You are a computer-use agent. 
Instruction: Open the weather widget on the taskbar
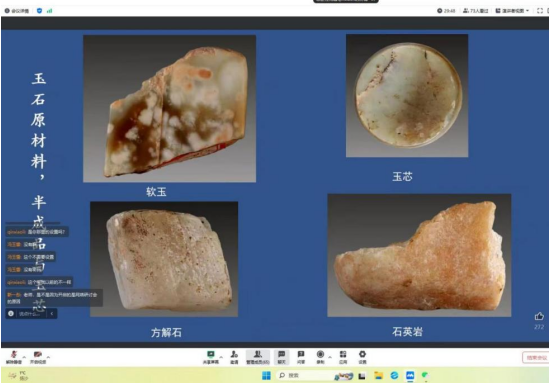18,376
